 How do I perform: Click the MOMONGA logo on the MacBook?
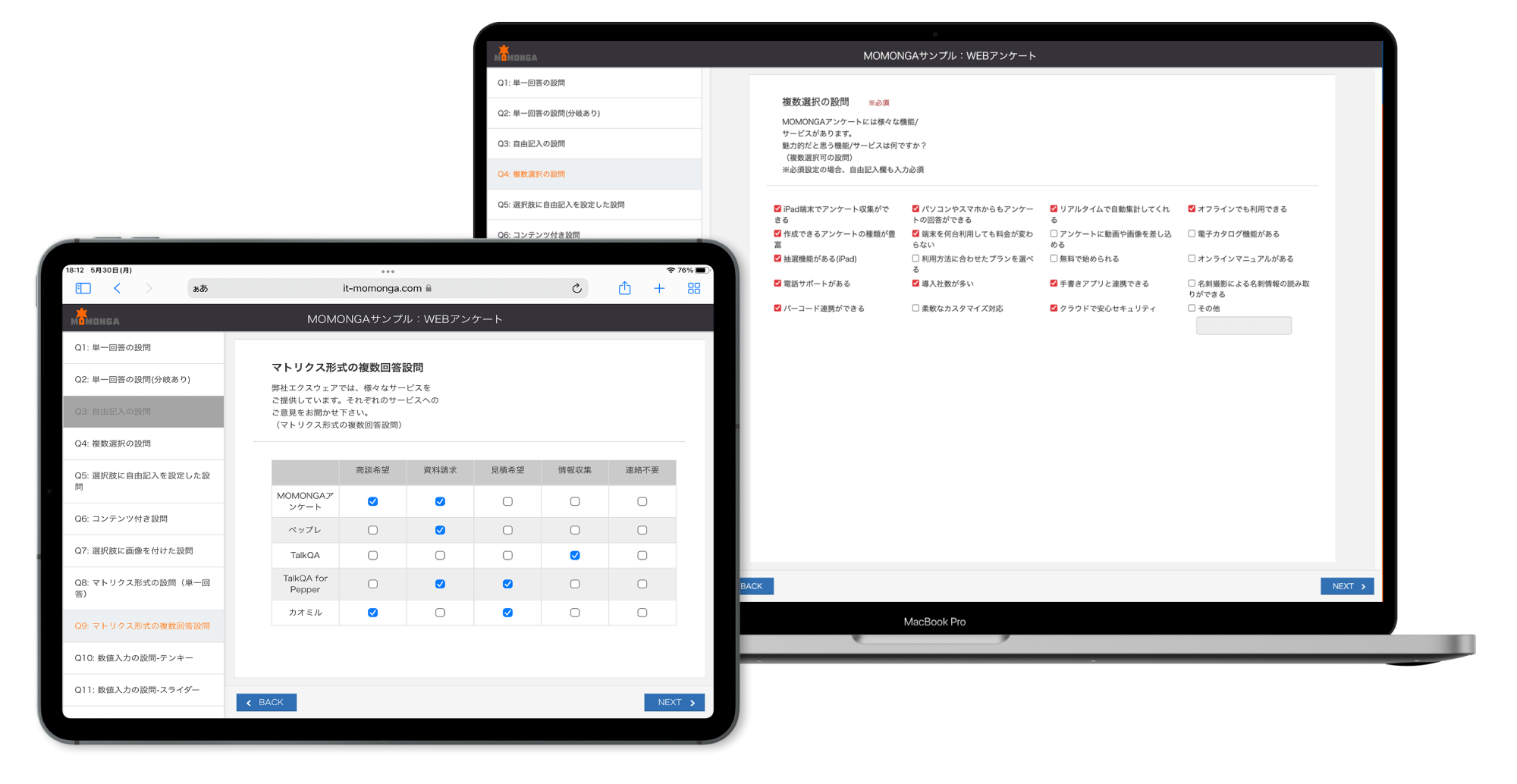(x=516, y=54)
